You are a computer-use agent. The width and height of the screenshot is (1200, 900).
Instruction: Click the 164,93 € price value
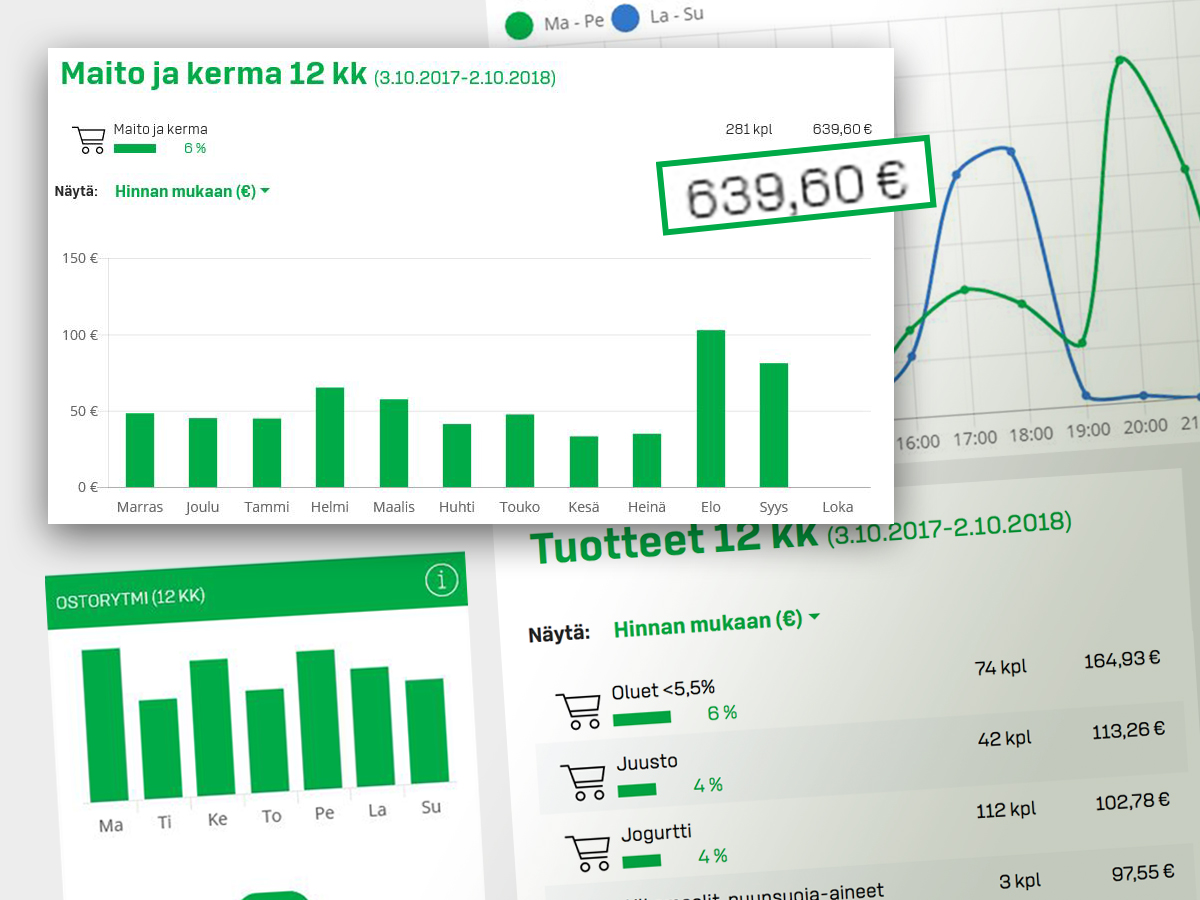[x=1121, y=659]
